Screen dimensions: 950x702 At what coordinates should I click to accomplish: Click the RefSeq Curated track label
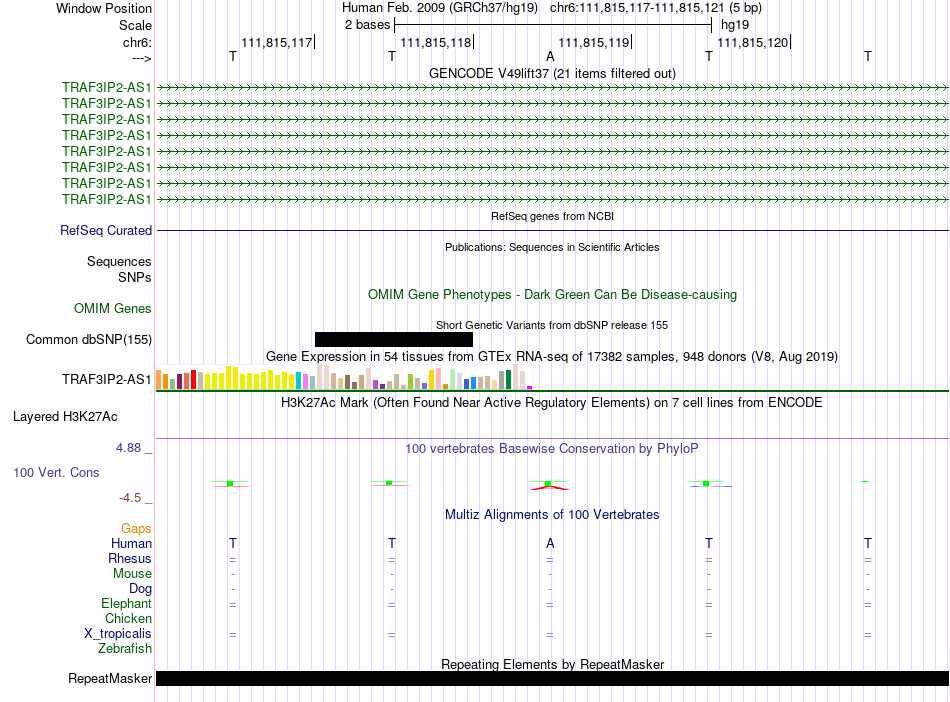point(106,230)
